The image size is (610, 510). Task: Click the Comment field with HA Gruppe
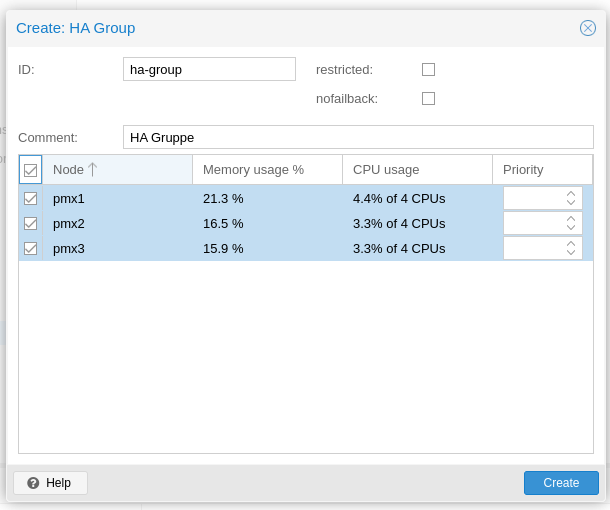[x=358, y=137]
